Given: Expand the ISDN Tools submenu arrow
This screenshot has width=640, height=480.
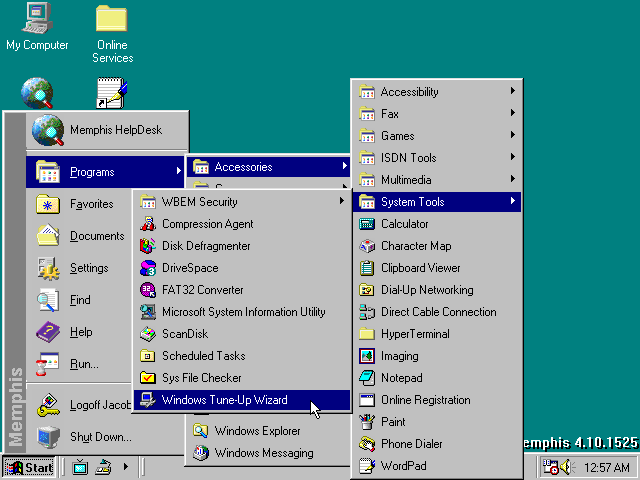Looking at the screenshot, I should (513, 157).
